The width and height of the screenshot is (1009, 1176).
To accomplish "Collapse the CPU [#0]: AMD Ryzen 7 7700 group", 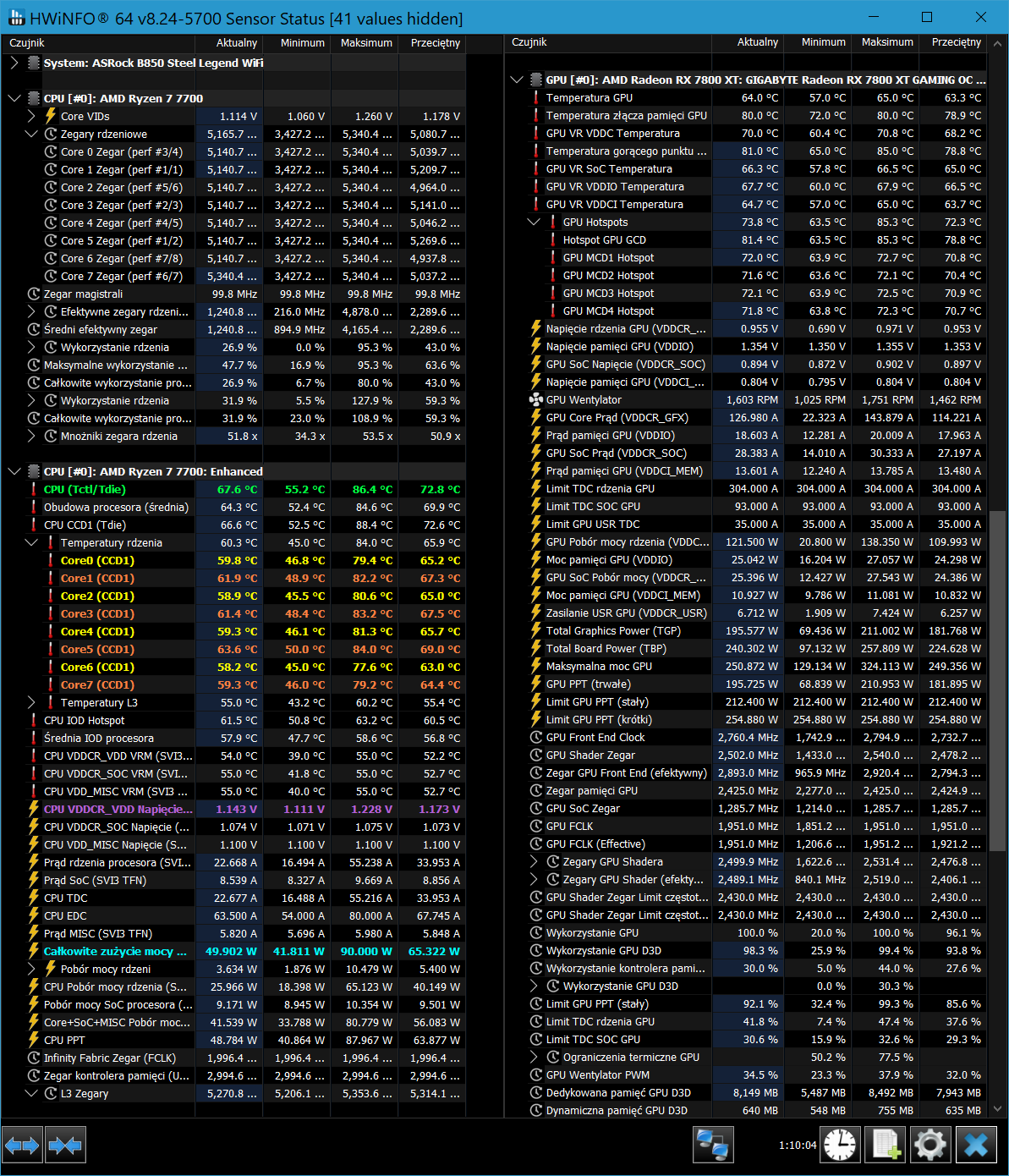I will (14, 98).
